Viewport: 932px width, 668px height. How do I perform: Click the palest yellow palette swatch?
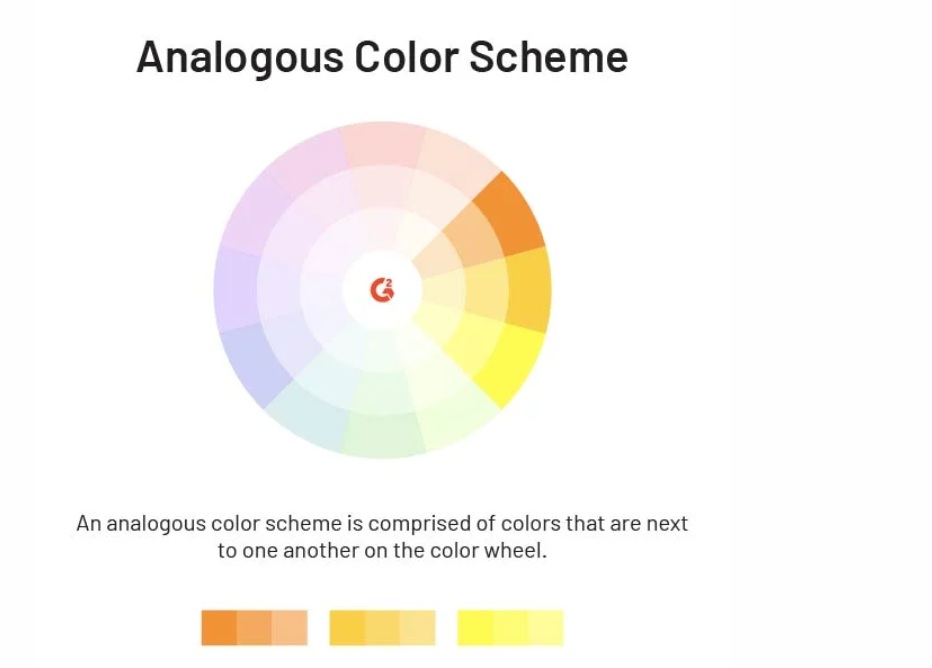(546, 628)
